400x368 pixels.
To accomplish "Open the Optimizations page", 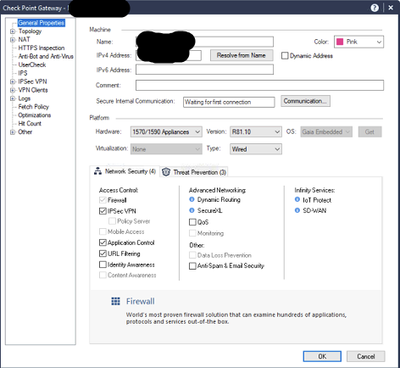I will (34, 115).
